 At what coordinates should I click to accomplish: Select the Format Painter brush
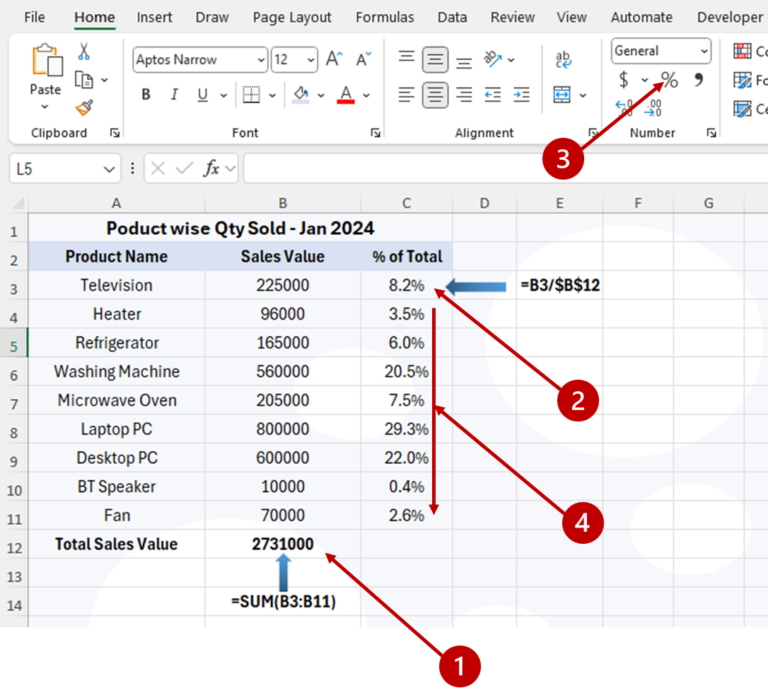point(84,108)
